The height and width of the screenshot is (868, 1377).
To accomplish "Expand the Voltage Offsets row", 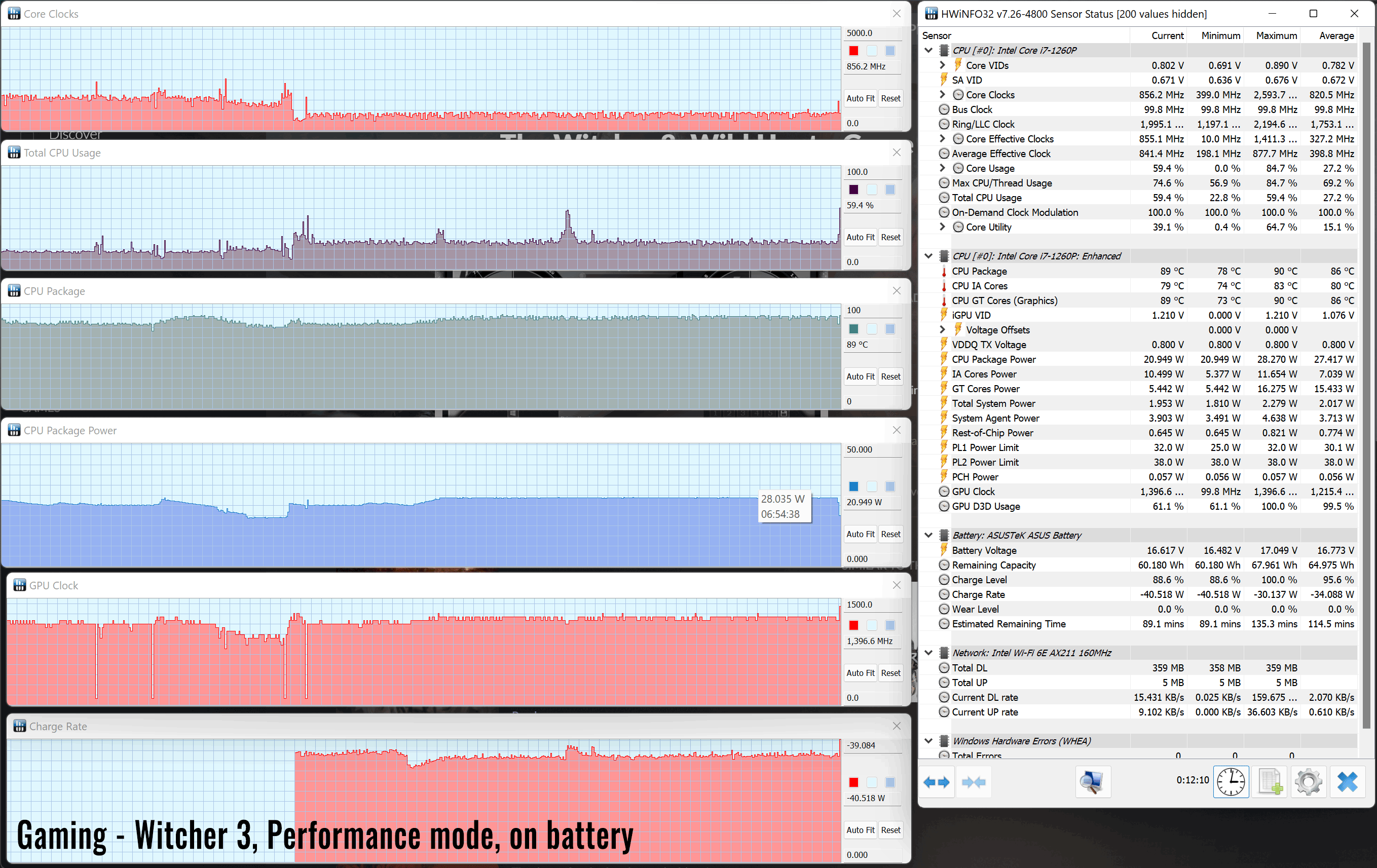I will 942,330.
